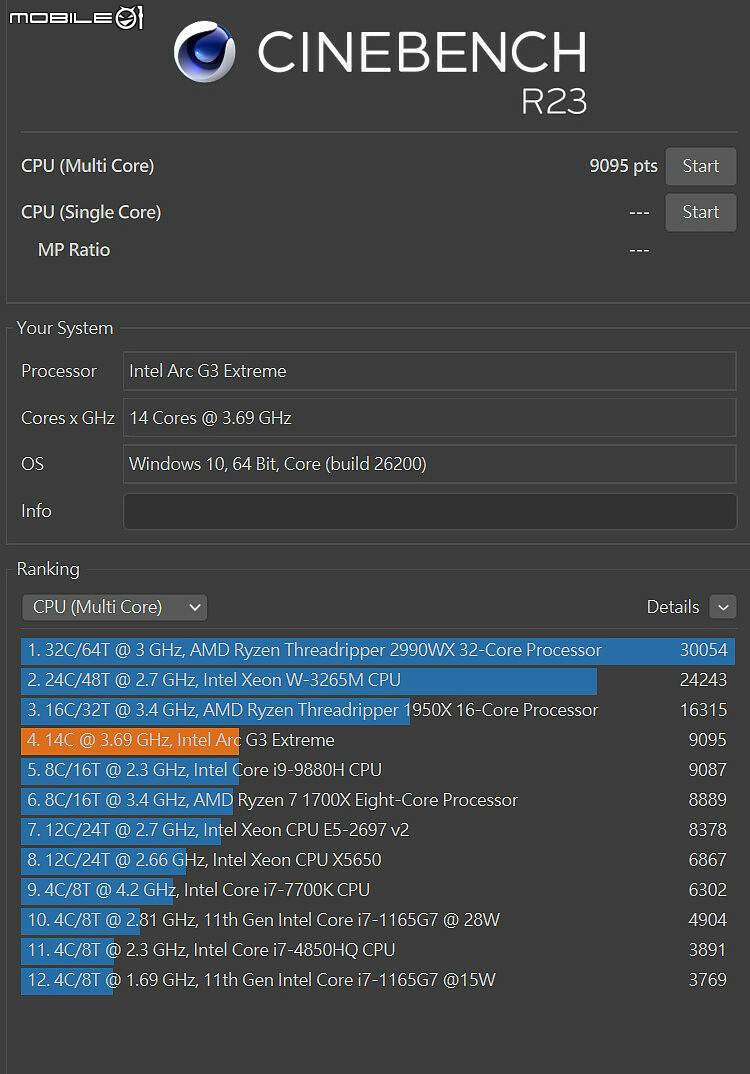Open the CPU (Multi Core) ranking dropdown

coord(114,607)
